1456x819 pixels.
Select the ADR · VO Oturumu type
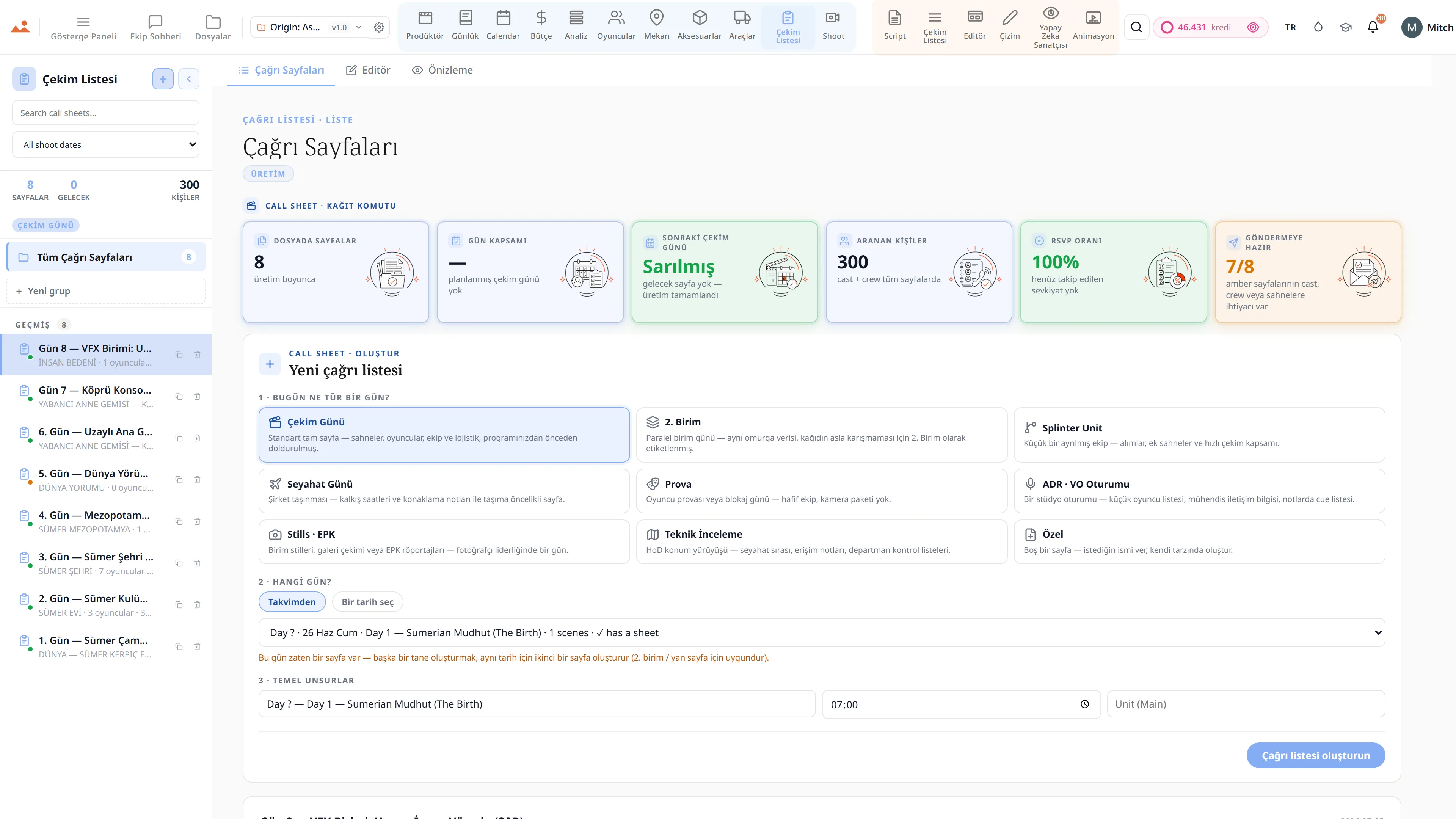1199,491
